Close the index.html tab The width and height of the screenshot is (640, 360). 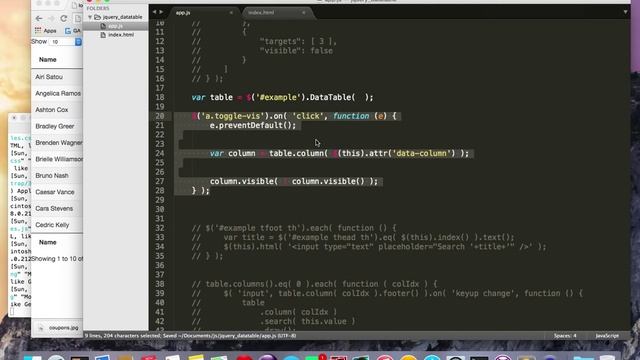304,13
